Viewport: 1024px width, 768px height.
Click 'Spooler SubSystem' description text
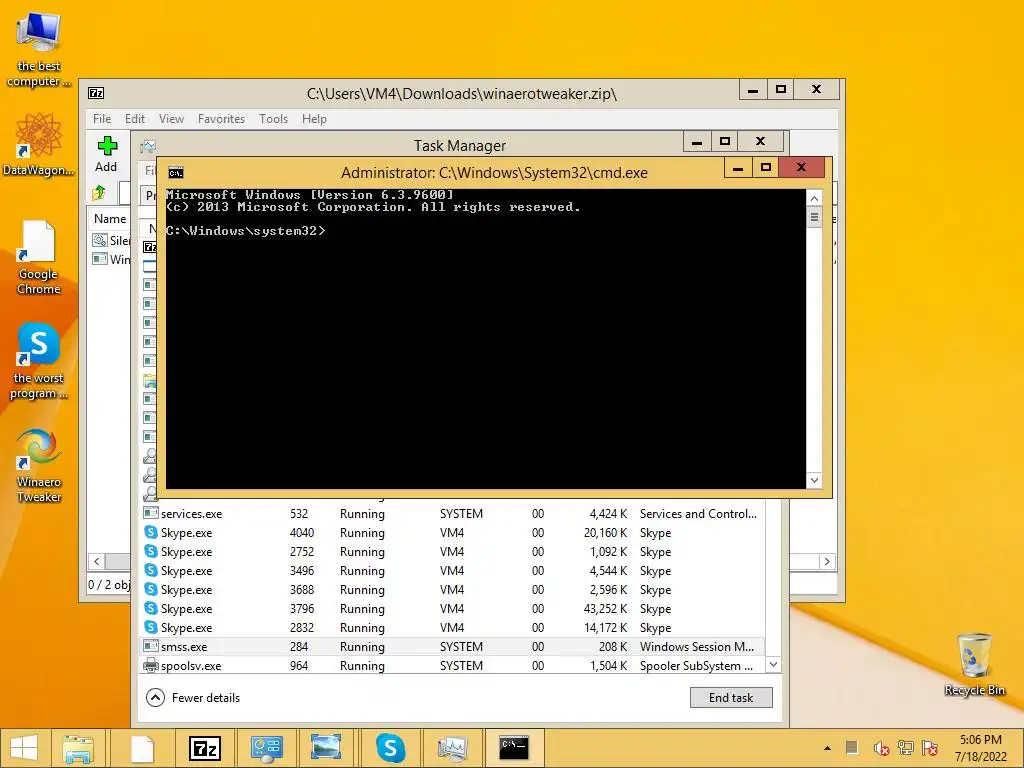(x=696, y=665)
